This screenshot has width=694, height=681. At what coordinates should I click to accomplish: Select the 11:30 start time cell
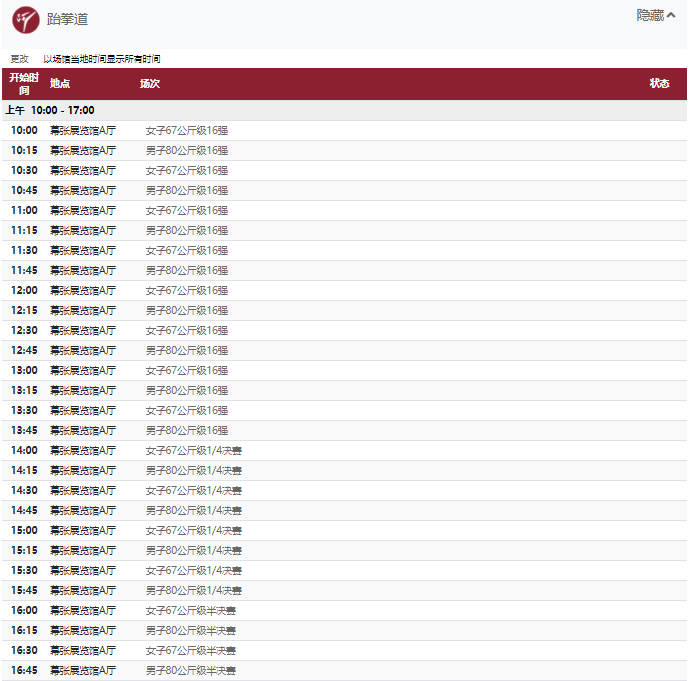click(x=24, y=250)
